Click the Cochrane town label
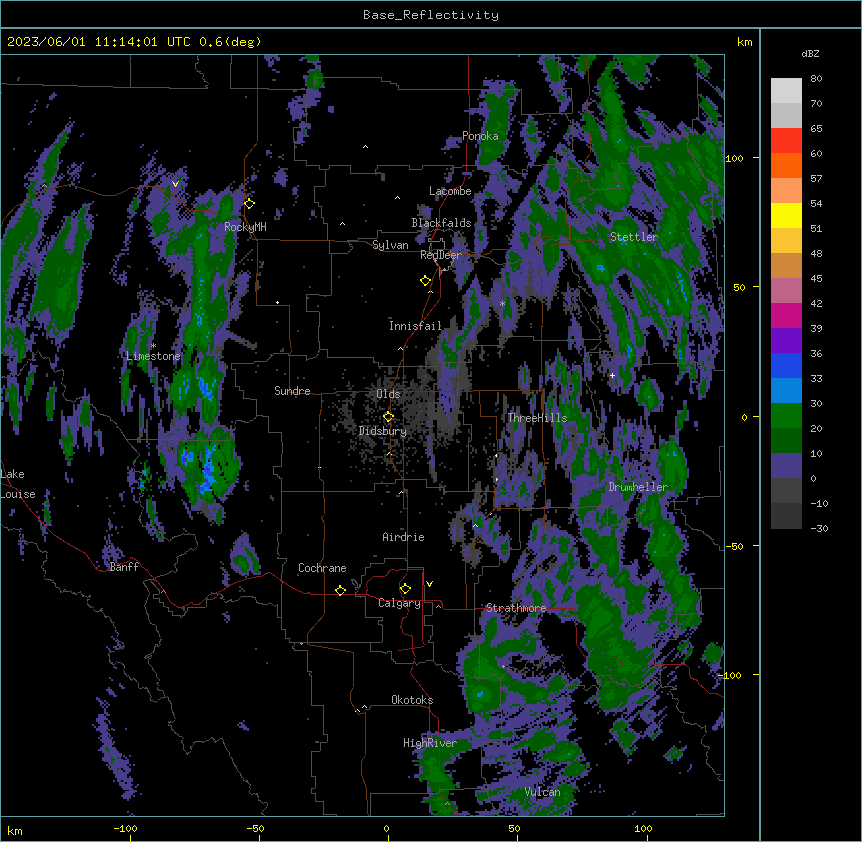 coord(322,568)
